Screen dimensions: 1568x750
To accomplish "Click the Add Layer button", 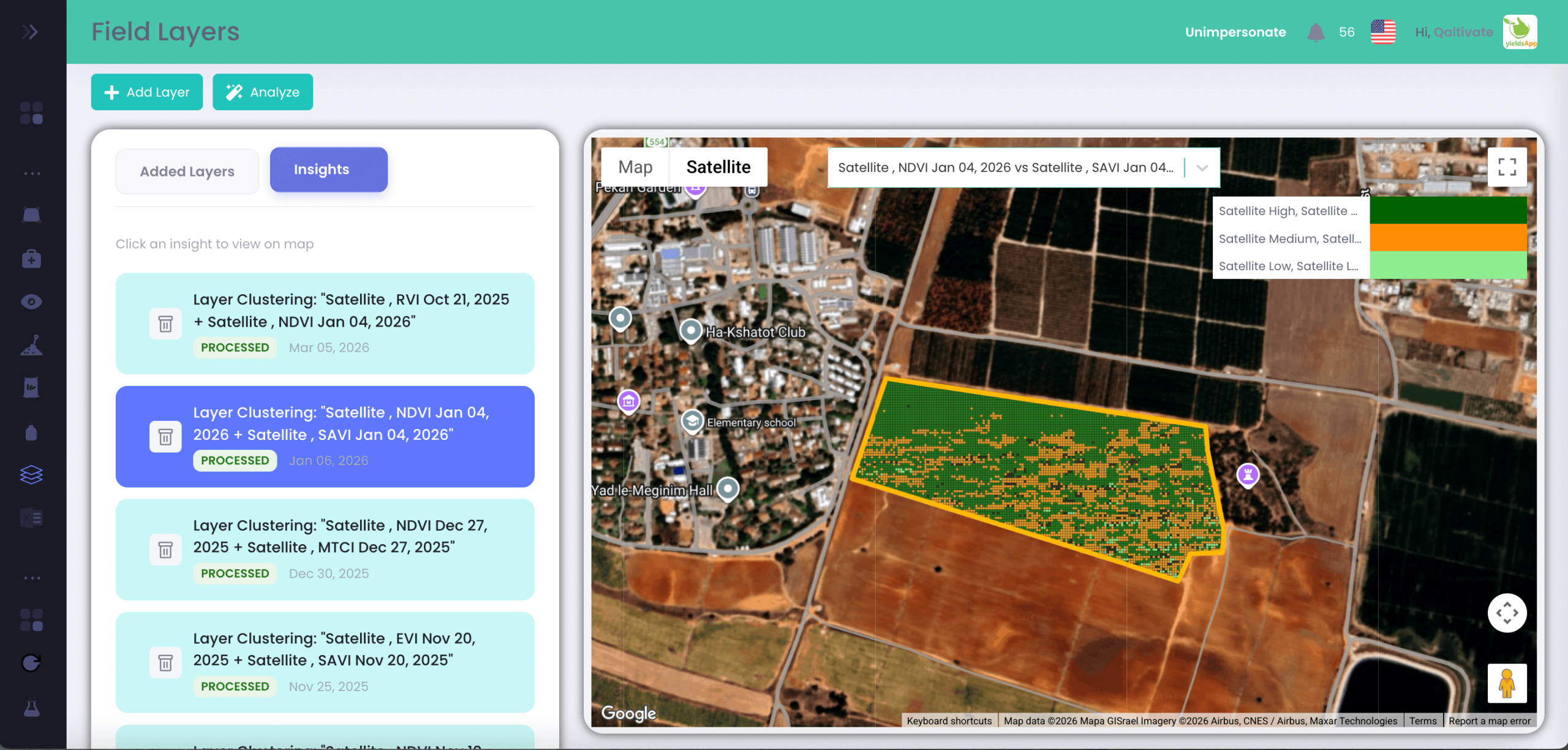I will click(x=147, y=92).
